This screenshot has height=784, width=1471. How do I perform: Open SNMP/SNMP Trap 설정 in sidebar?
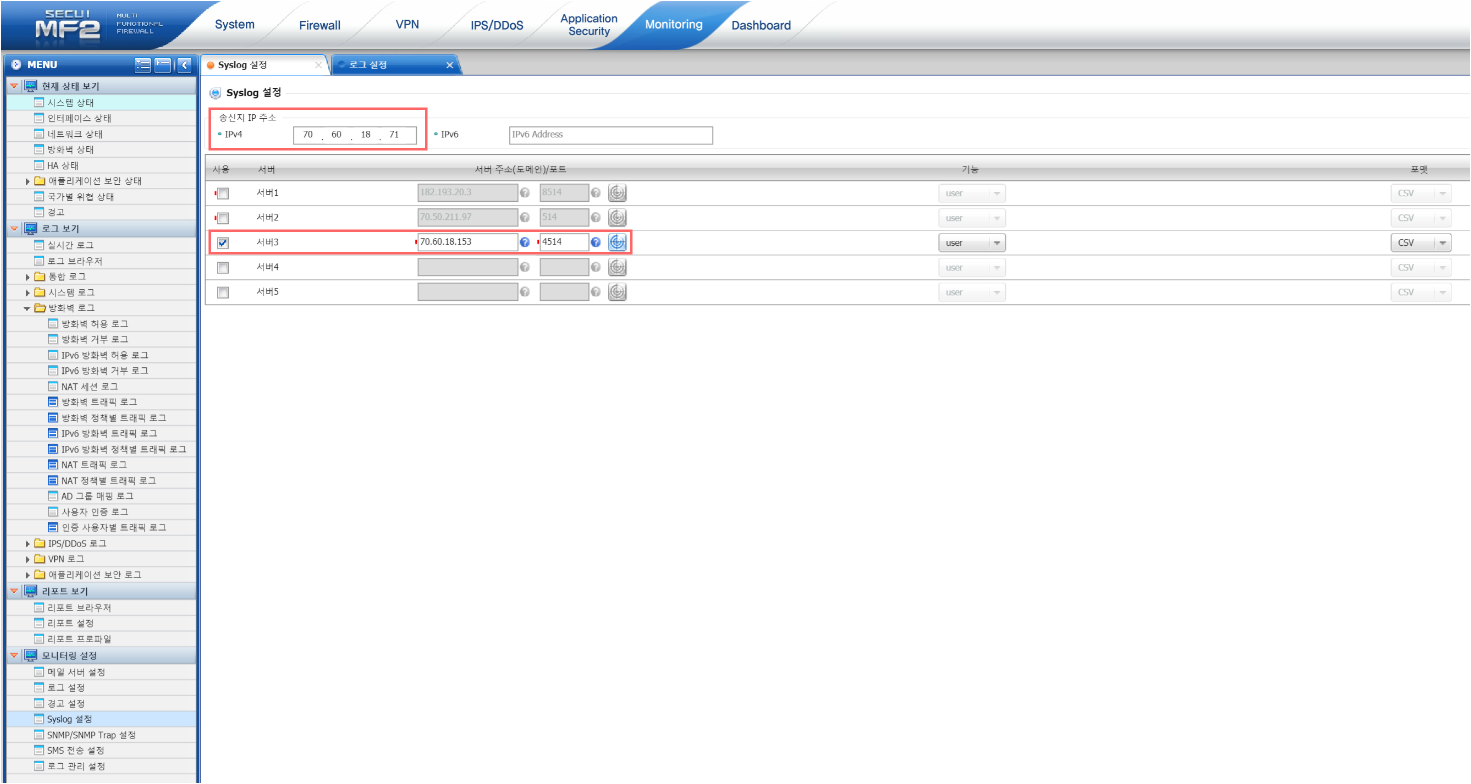pos(91,735)
